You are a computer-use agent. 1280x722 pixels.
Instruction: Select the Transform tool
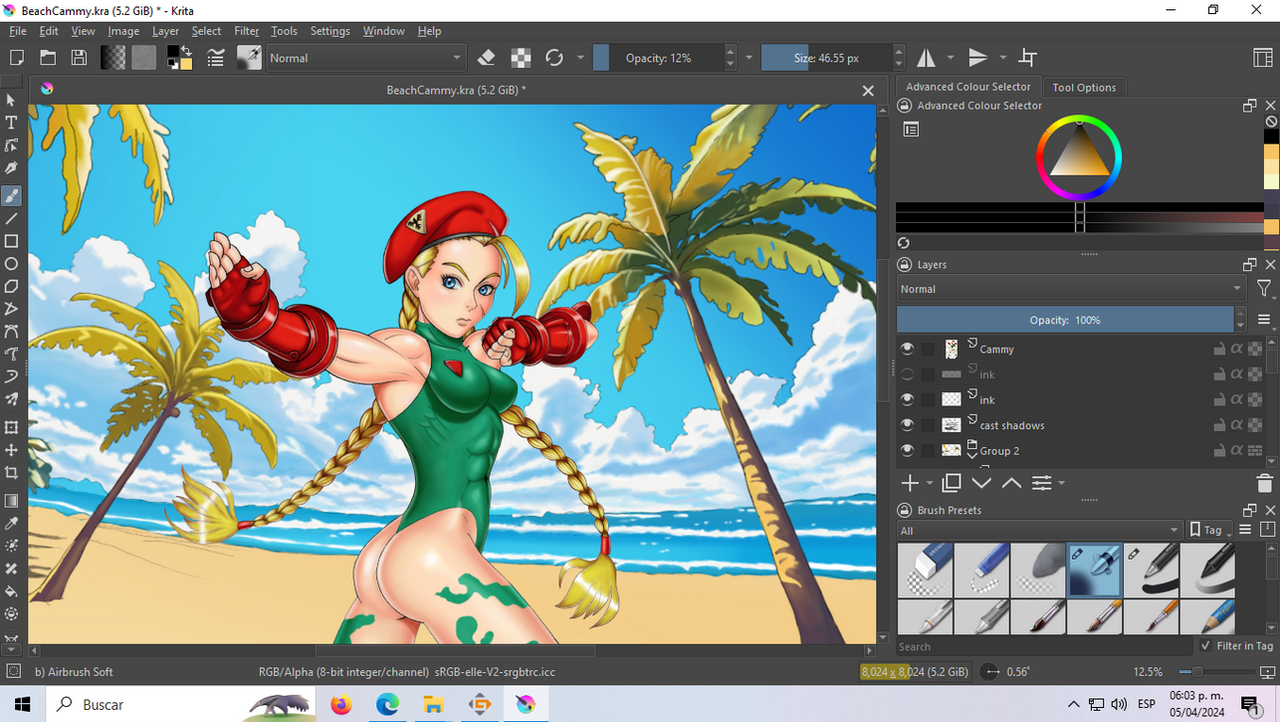coord(11,427)
